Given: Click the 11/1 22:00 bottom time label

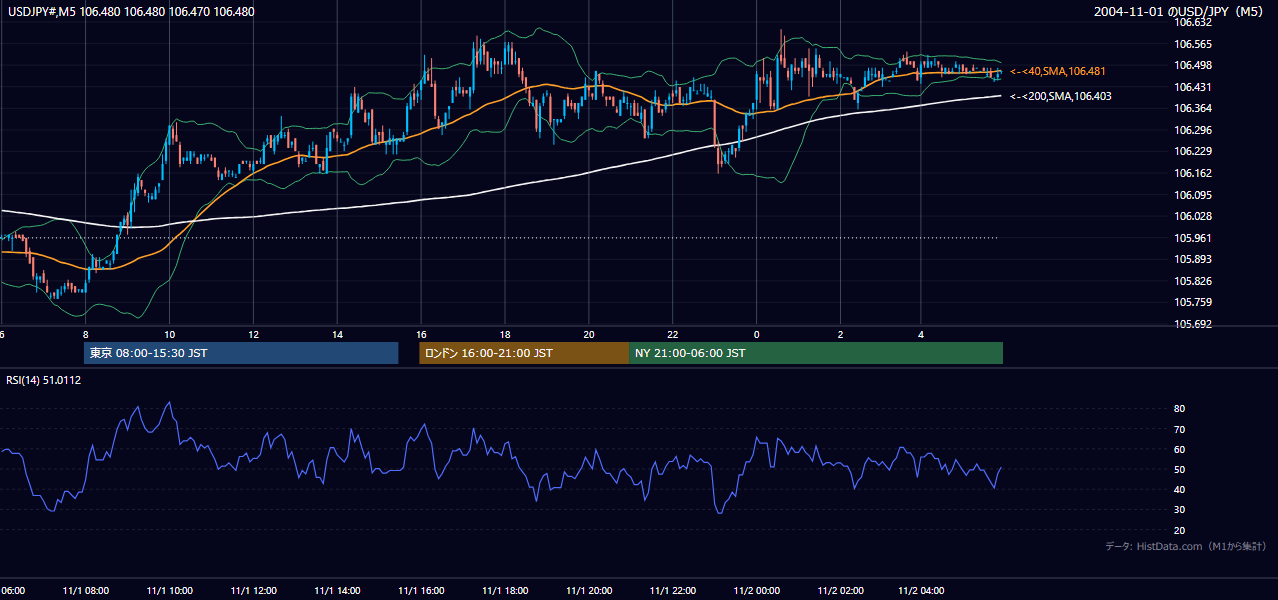Looking at the screenshot, I should coord(673,590).
